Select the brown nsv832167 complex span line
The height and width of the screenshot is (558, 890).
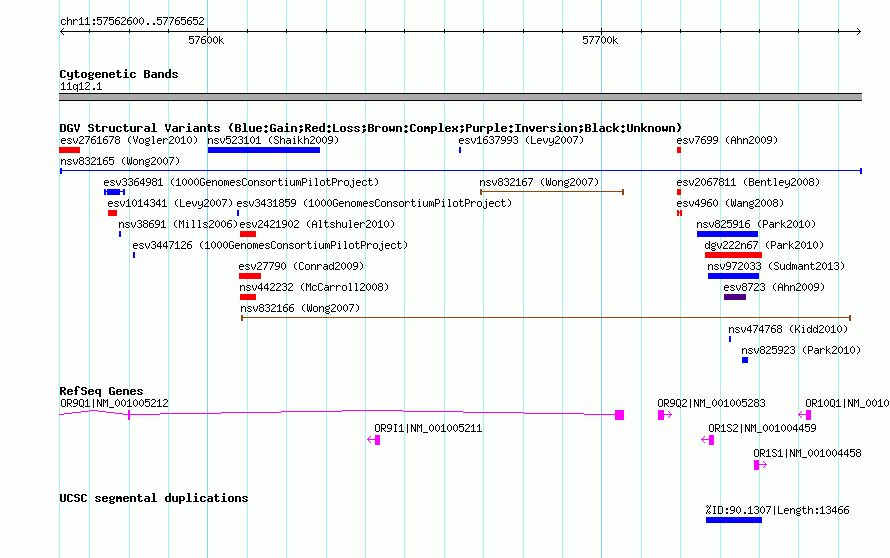tap(552, 192)
